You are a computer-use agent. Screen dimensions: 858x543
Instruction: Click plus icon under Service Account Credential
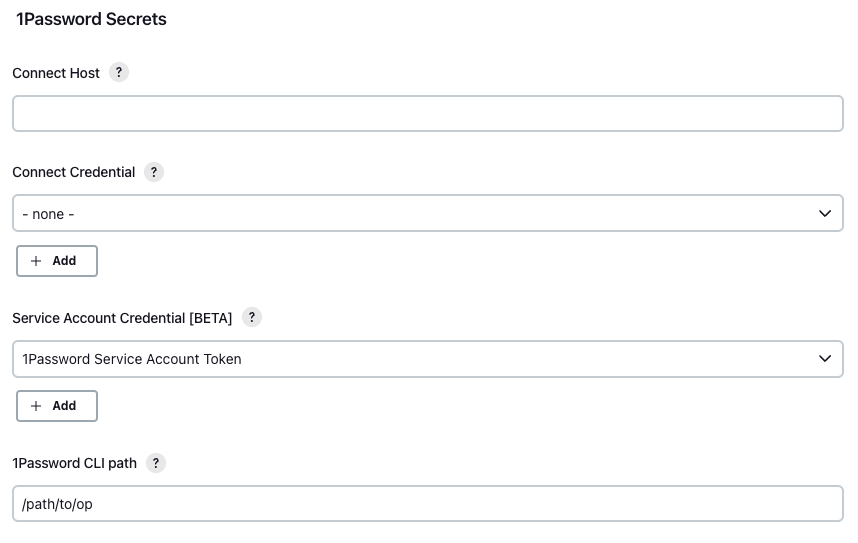pyautogui.click(x=37, y=406)
